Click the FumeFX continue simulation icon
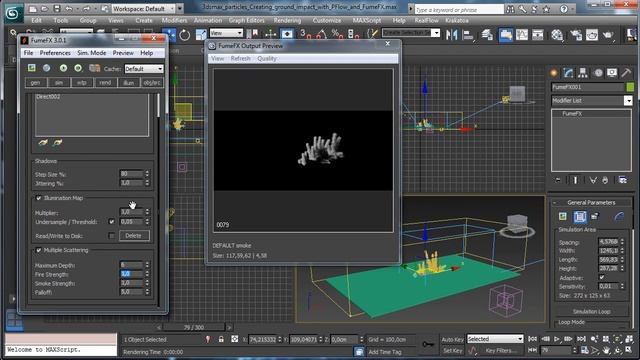This screenshot has height=360, width=640. [x=78, y=68]
